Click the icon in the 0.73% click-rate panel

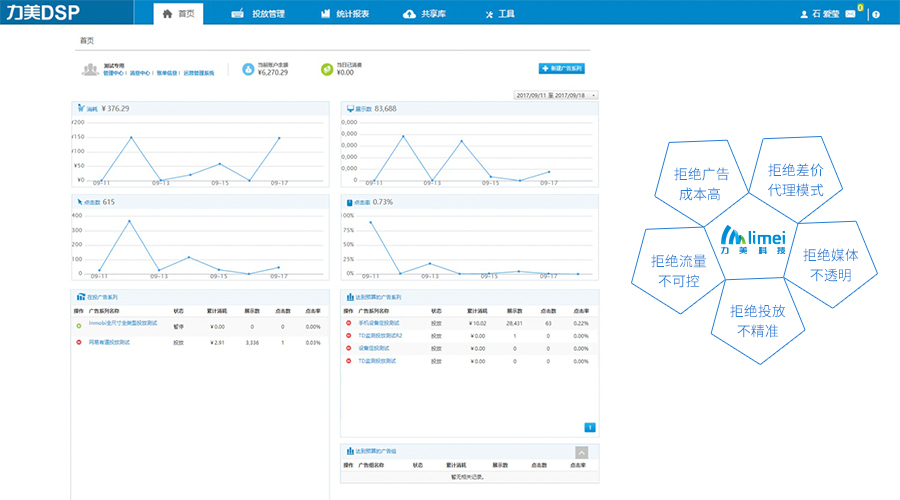(350, 203)
